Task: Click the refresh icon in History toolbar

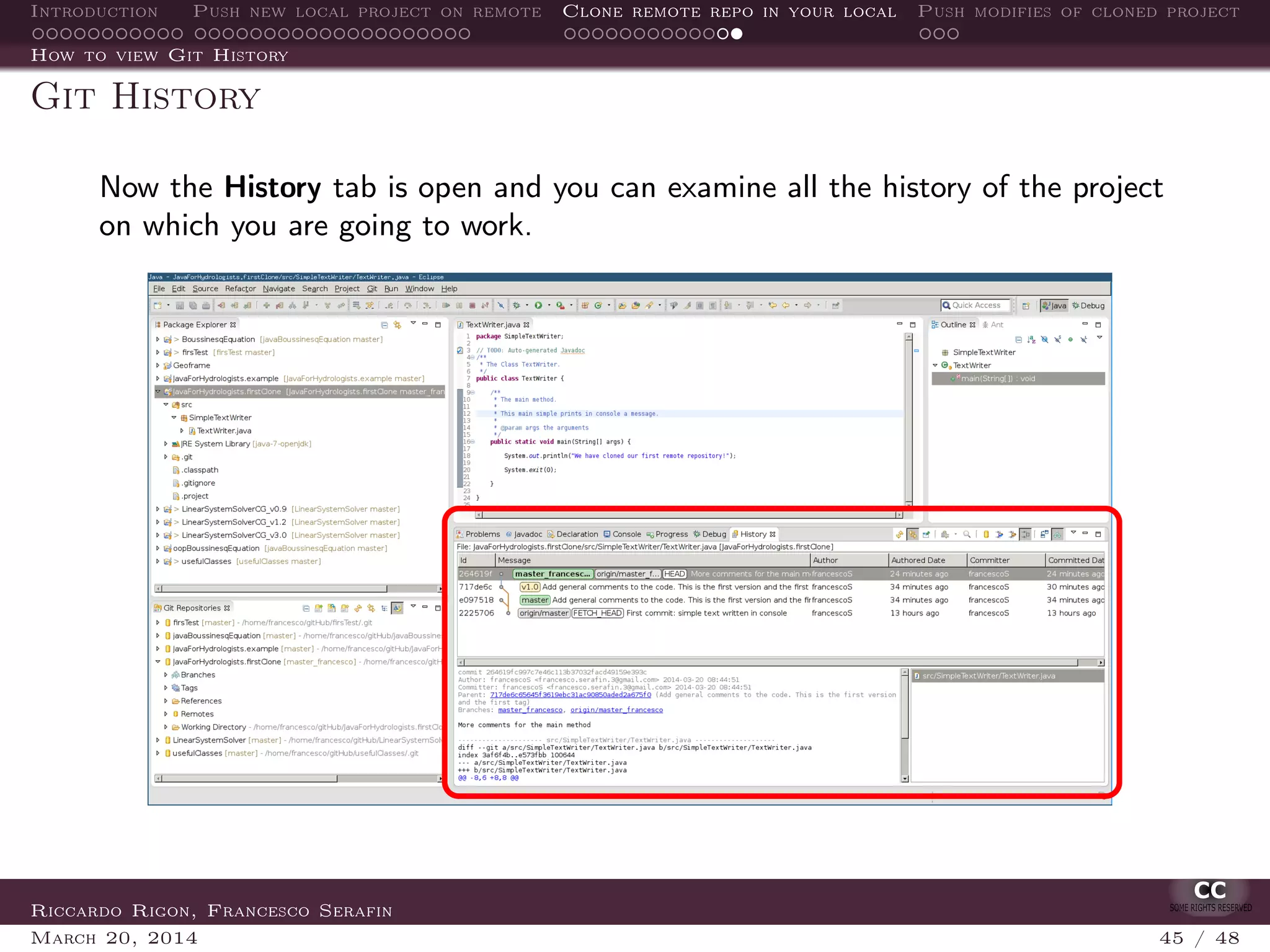Action: click(x=899, y=534)
